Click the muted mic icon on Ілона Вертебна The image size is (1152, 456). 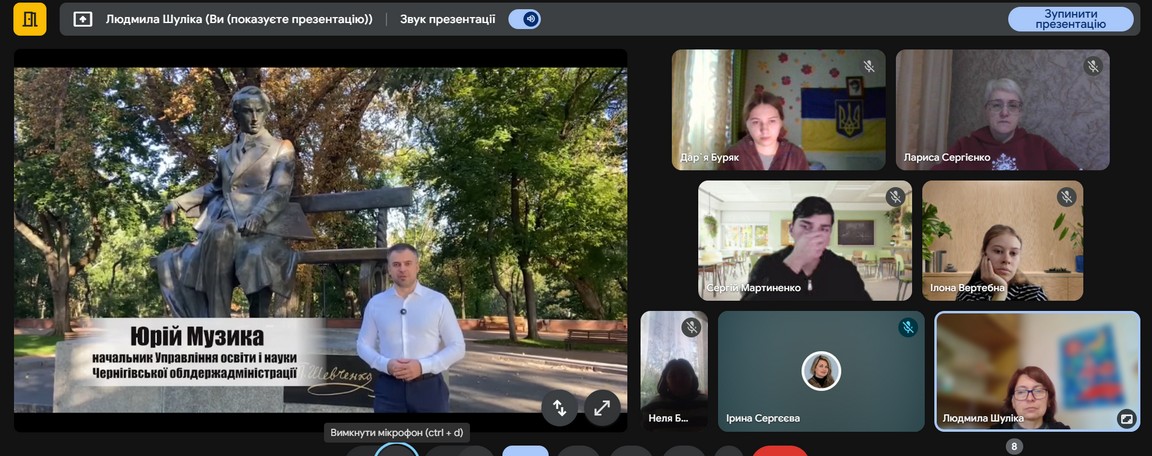pos(1067,197)
